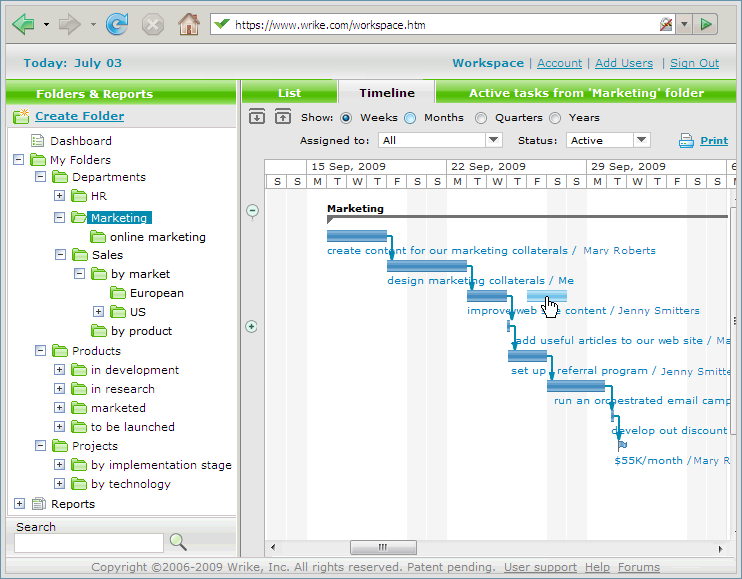Click the 'design marketing collaterals' task bar

[427, 266]
